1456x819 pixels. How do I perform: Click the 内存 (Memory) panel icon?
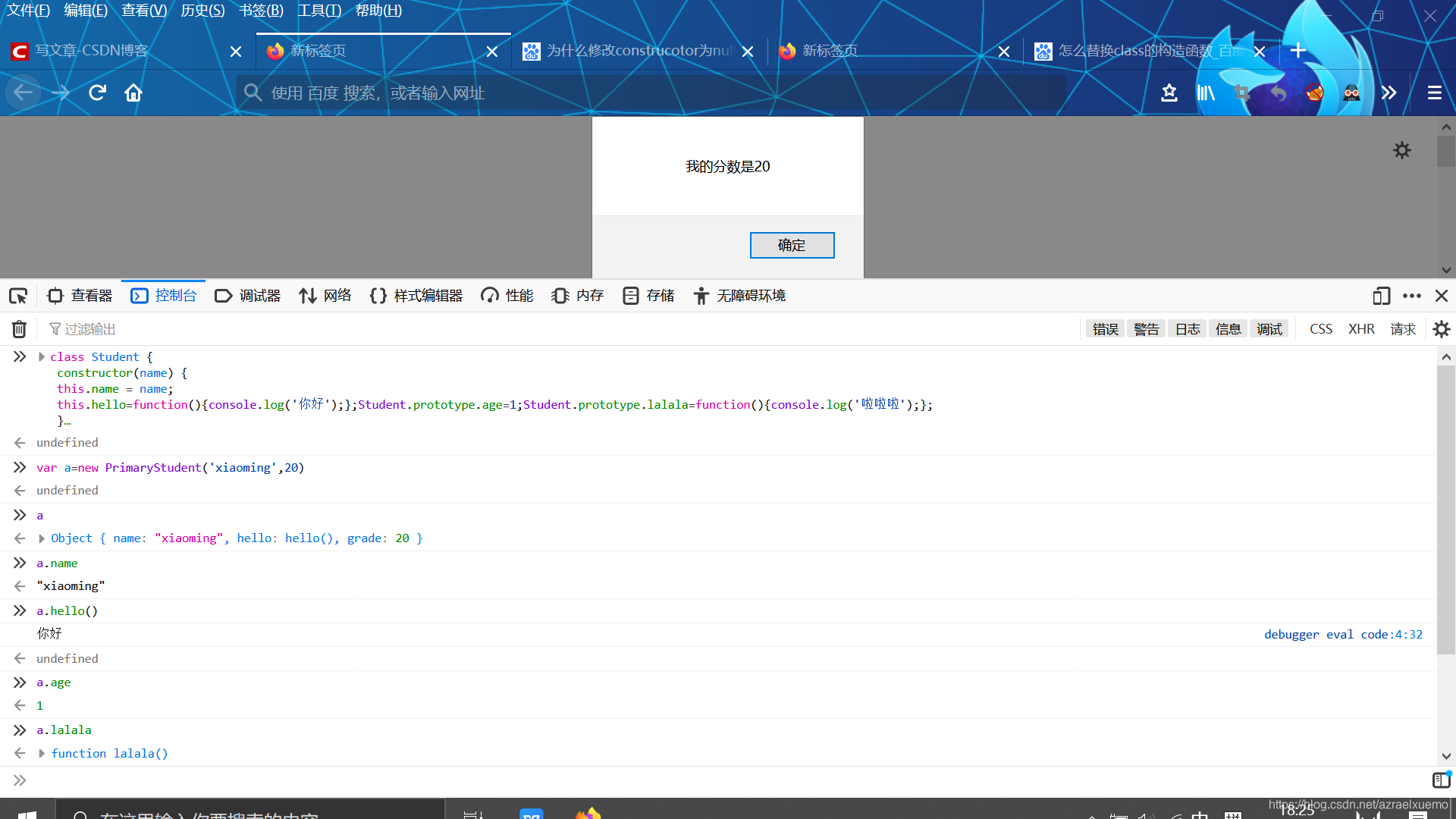coord(577,295)
